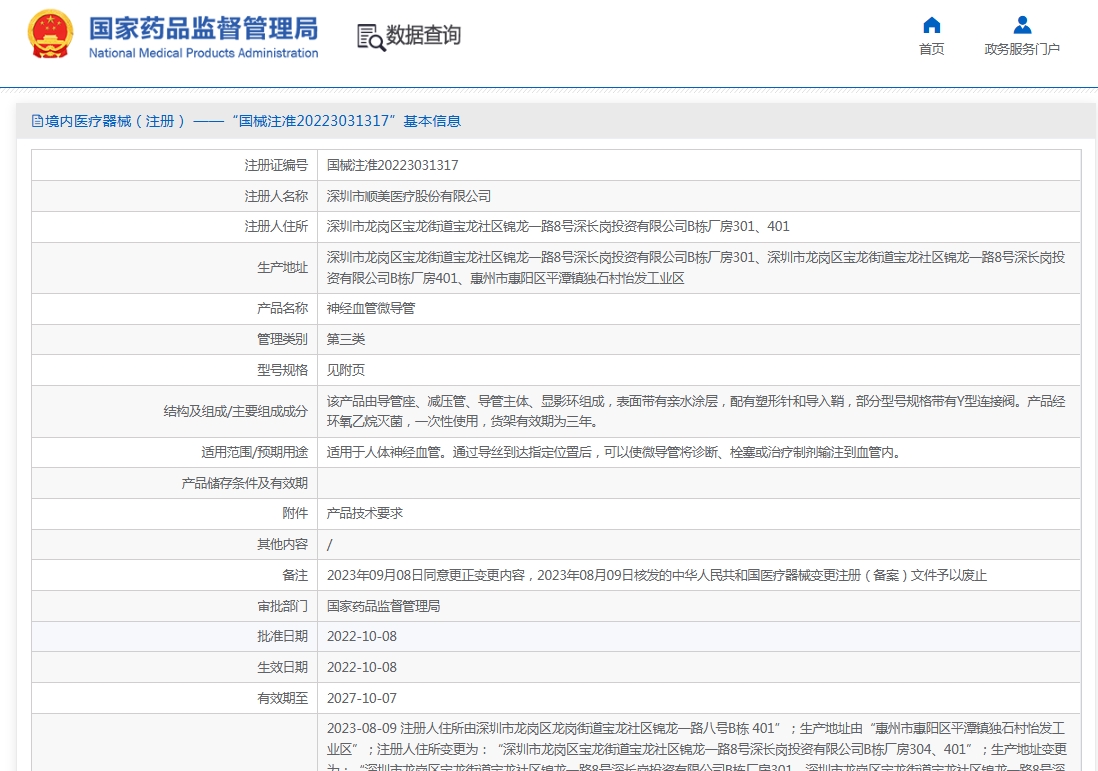Click the 注册人住所 row label
The width and height of the screenshot is (1098, 771).
point(276,226)
